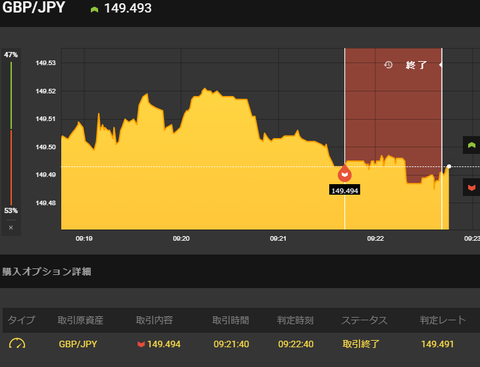Click the history clock icon beside 終了

(388, 65)
